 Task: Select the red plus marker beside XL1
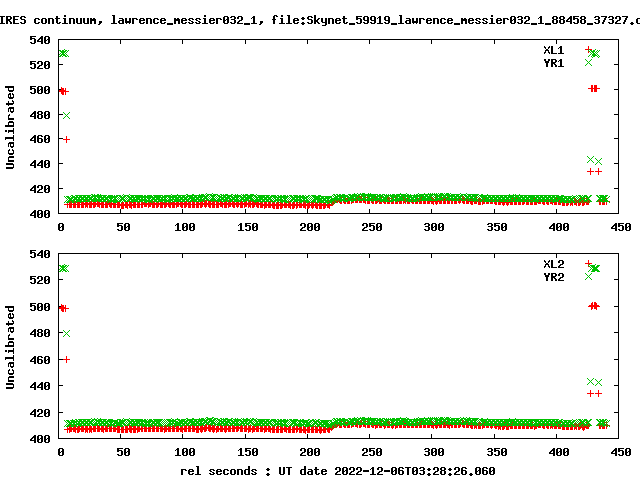tap(588, 50)
